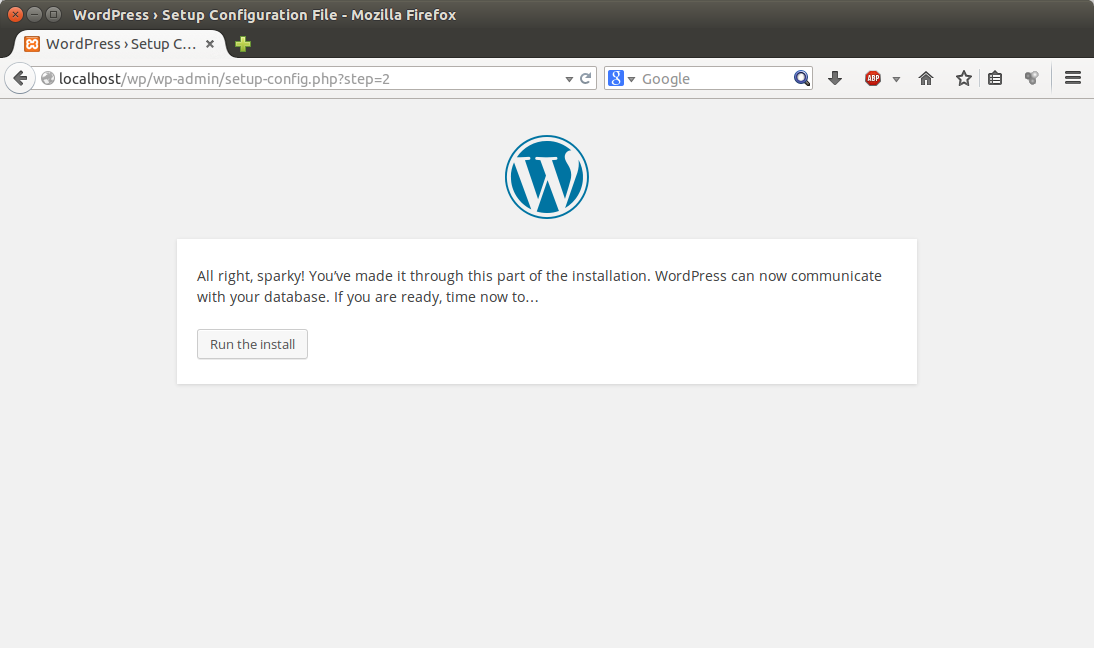Click the localhost address bar URL
1094x648 pixels.
click(x=300, y=78)
